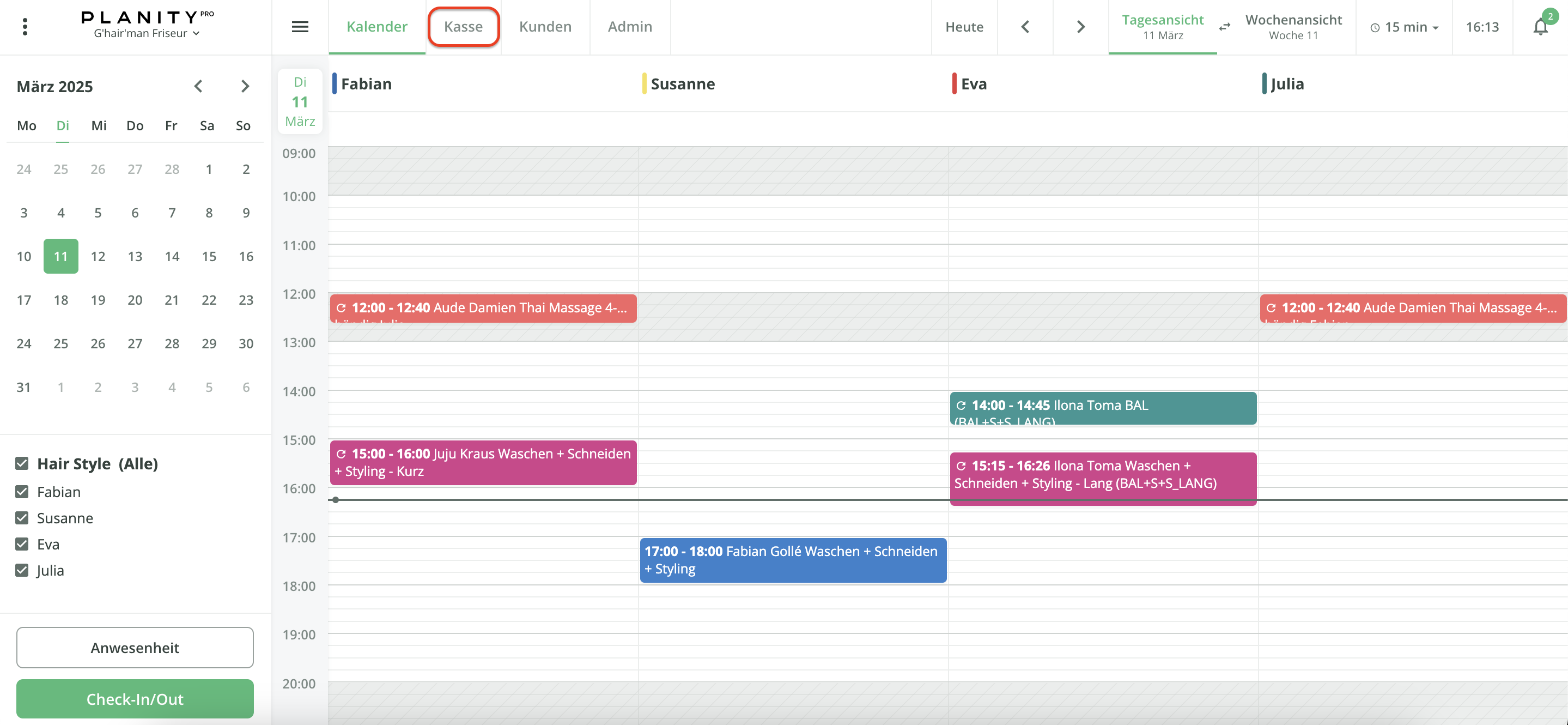Open the Kasse tab
Image resolution: width=1568 pixels, height=725 pixels.
pyautogui.click(x=463, y=27)
